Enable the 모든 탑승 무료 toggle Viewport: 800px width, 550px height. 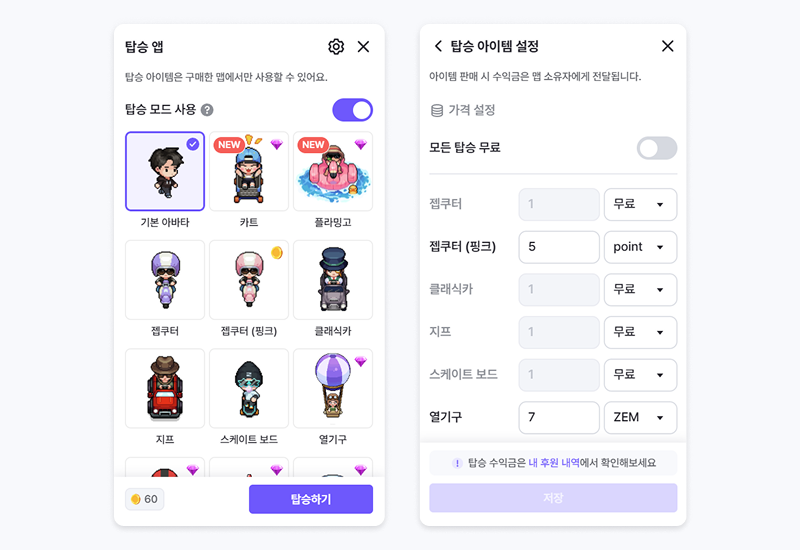pyautogui.click(x=657, y=148)
